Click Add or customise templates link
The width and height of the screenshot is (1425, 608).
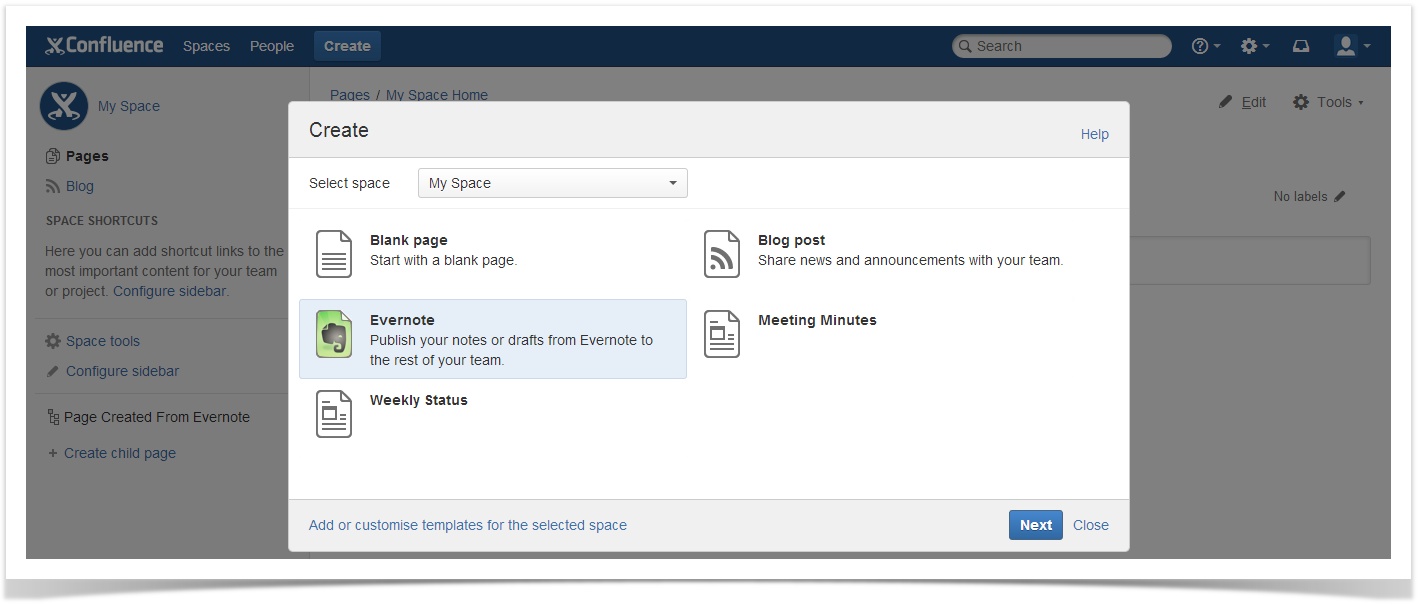tap(467, 524)
